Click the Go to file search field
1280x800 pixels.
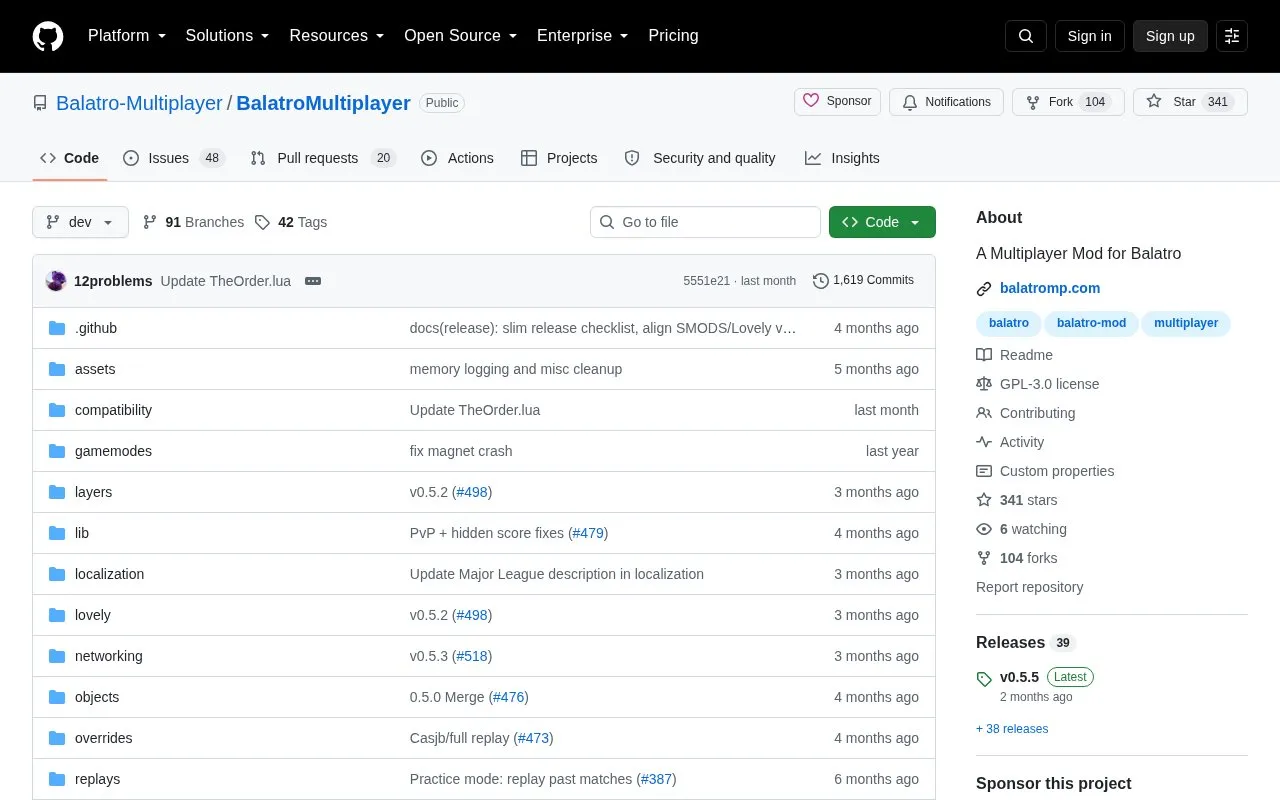click(x=705, y=222)
